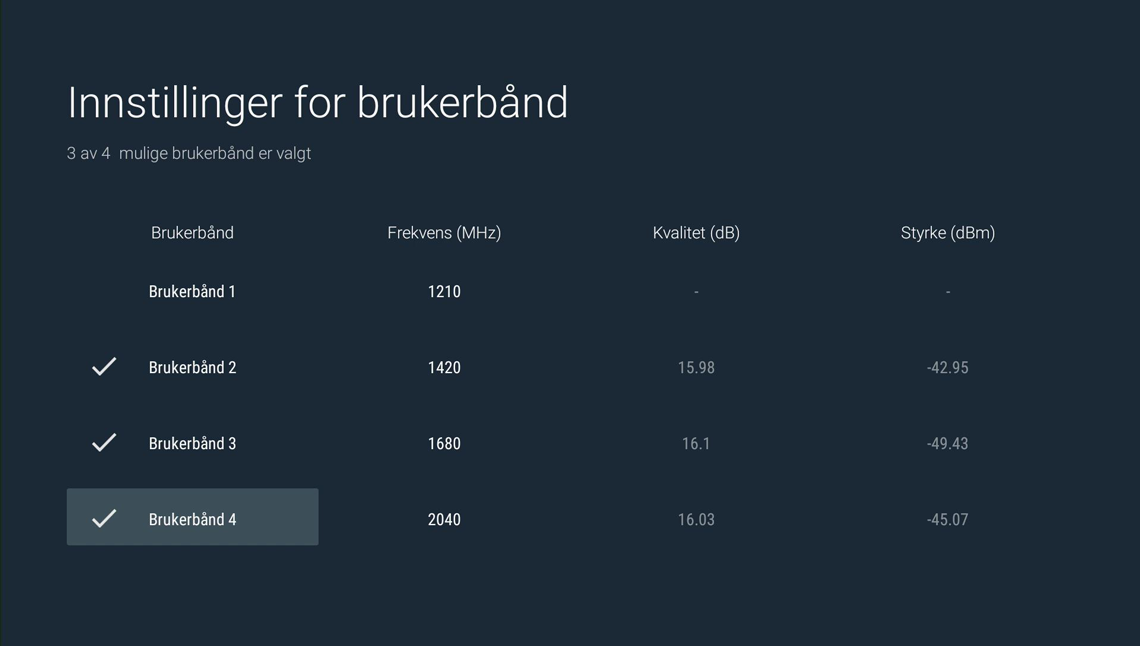Click frequency value 1420 for Brukerbånd 2

click(444, 367)
